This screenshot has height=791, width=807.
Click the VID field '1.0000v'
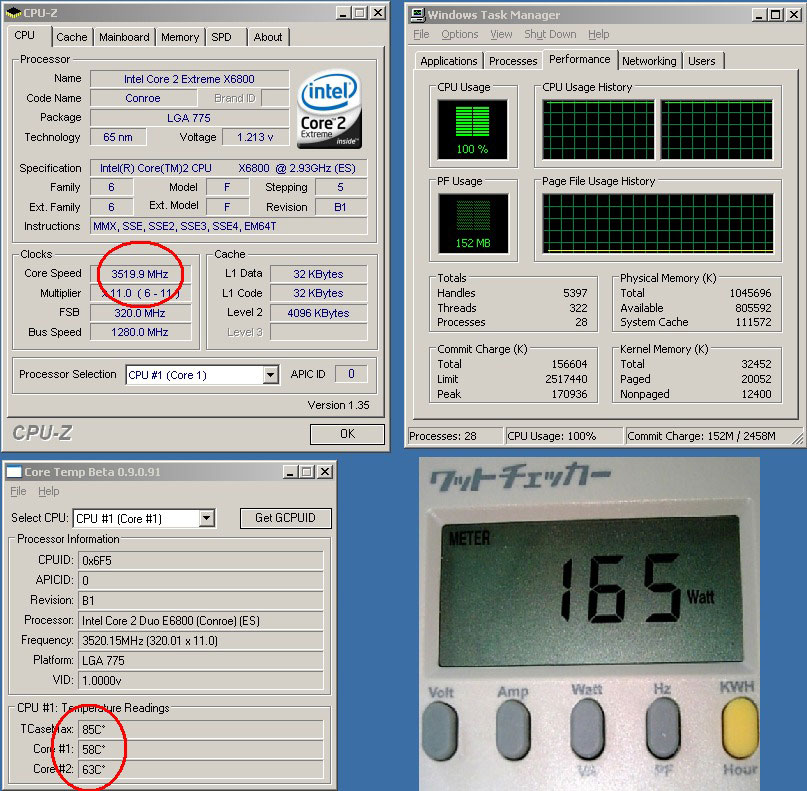201,680
